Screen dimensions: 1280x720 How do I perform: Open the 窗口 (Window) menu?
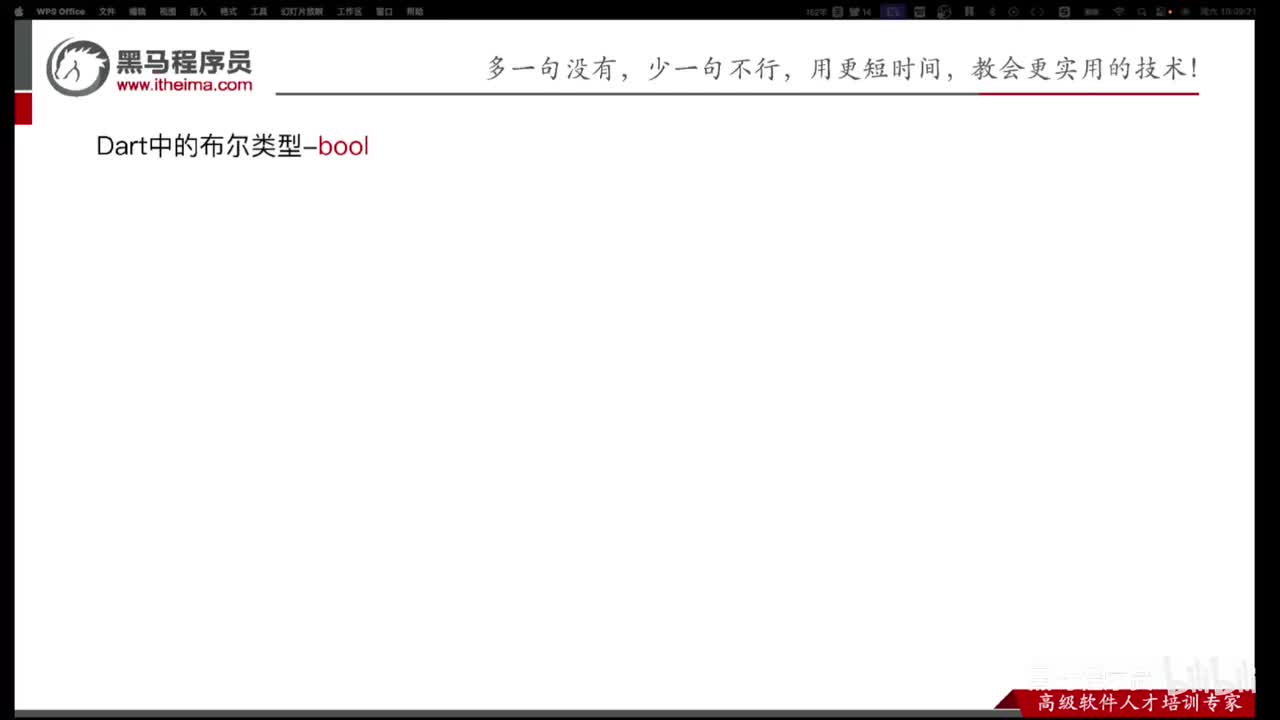384,11
